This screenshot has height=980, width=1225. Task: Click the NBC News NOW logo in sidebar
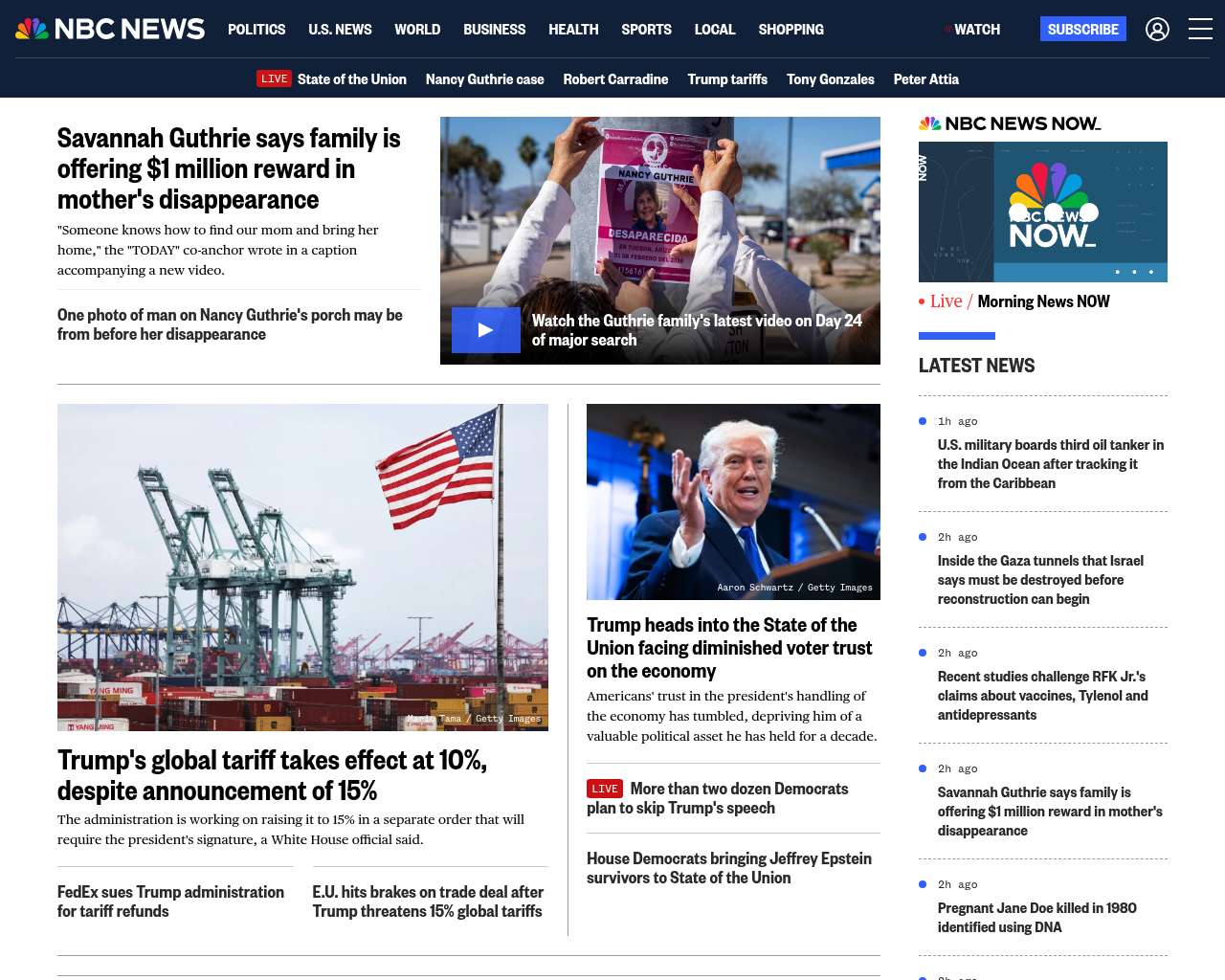coord(1010,123)
